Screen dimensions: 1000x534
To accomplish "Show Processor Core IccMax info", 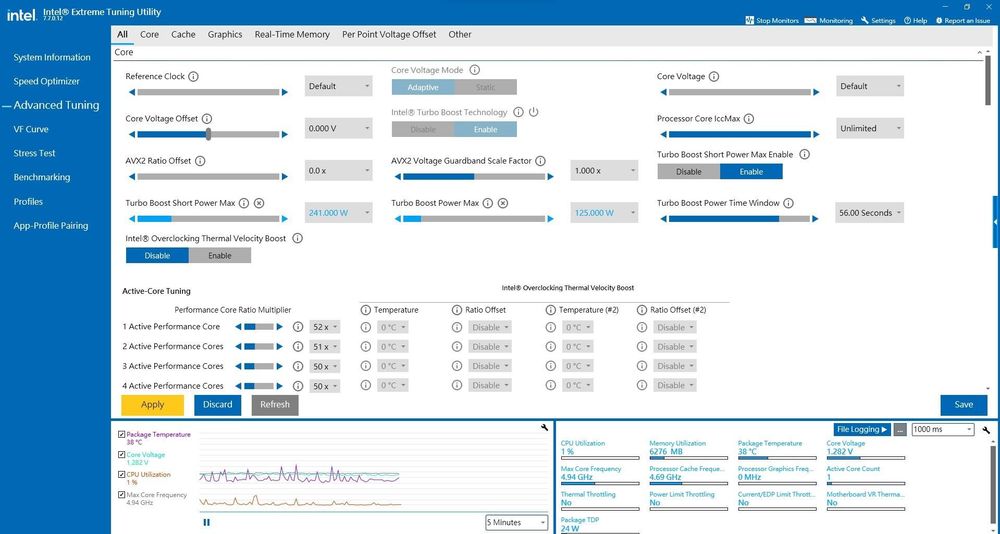I will [749, 119].
